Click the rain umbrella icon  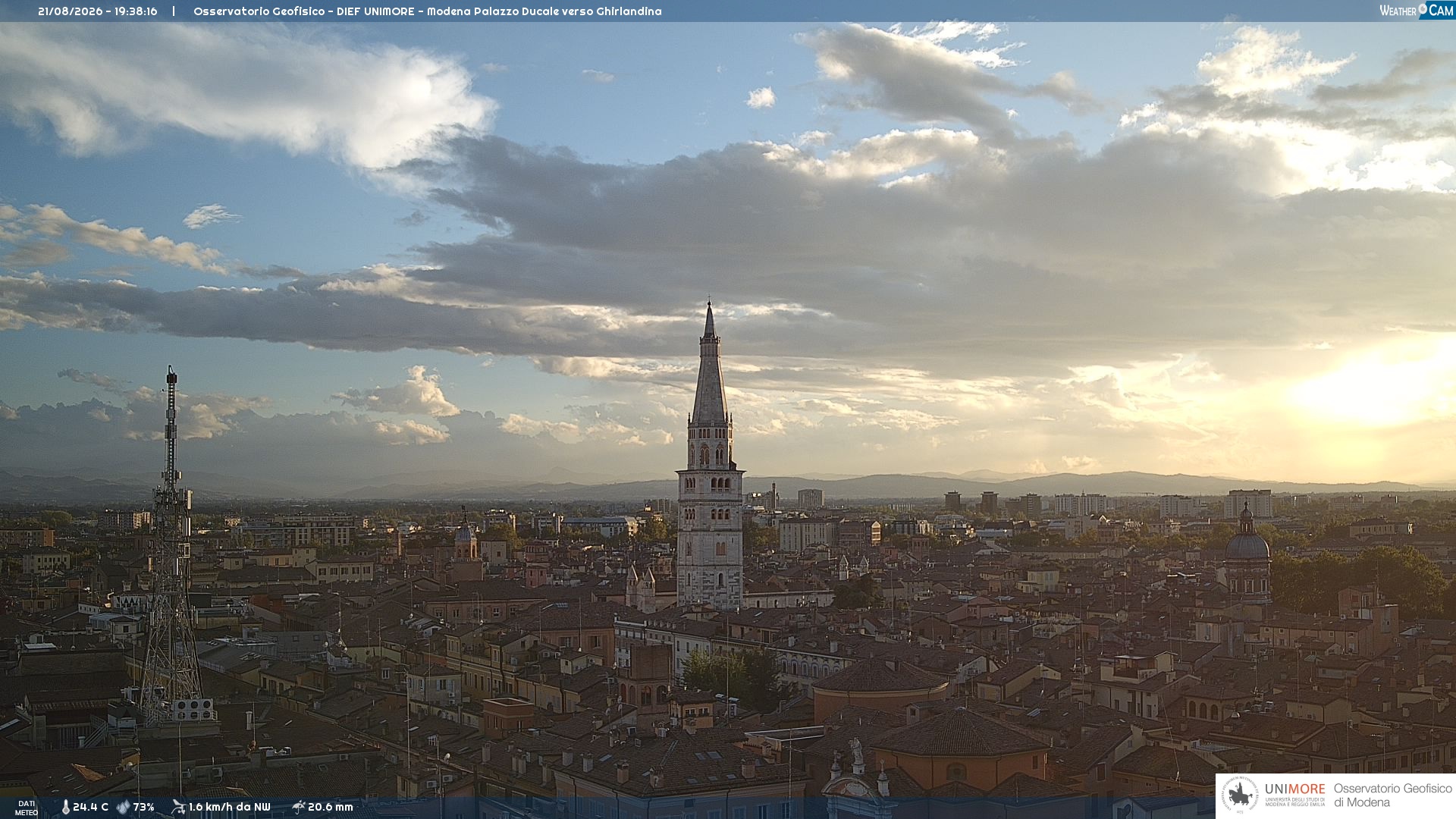pyautogui.click(x=299, y=807)
